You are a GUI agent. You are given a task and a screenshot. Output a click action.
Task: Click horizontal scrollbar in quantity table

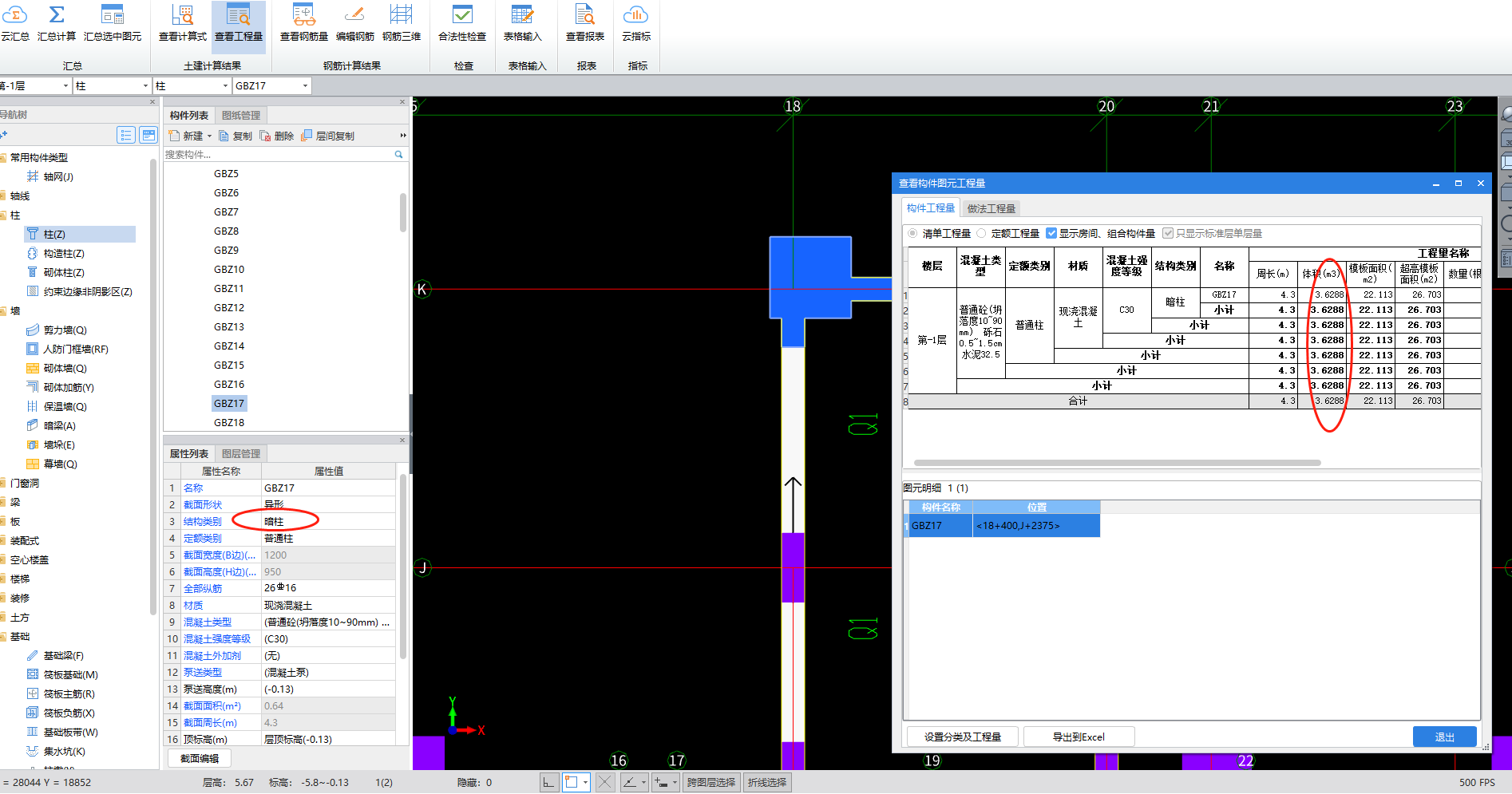tap(1117, 463)
